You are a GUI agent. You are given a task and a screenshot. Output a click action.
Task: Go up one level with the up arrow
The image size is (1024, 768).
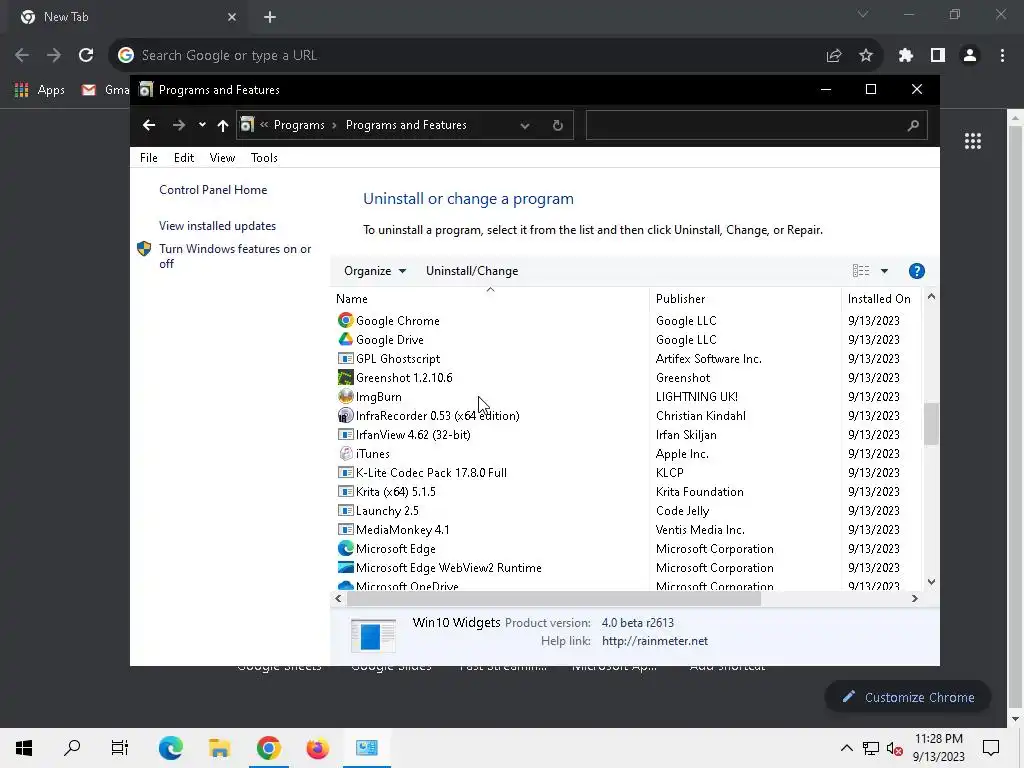[223, 125]
